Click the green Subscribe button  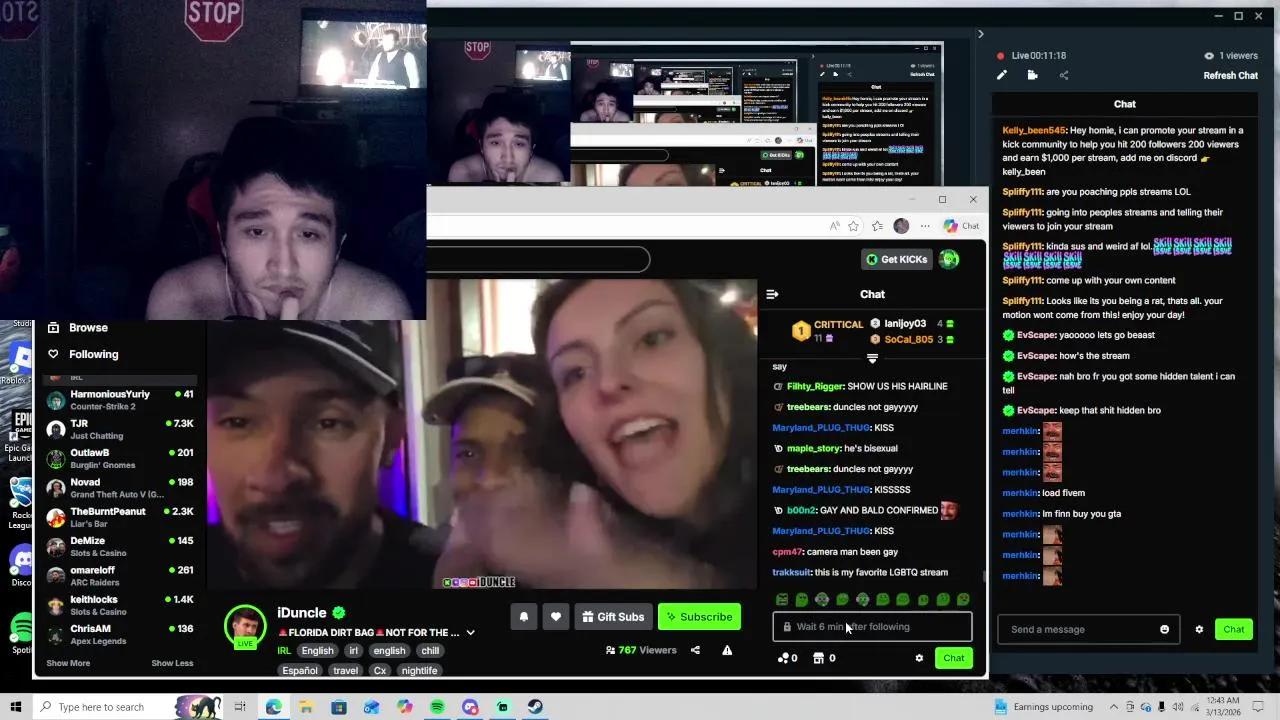699,617
